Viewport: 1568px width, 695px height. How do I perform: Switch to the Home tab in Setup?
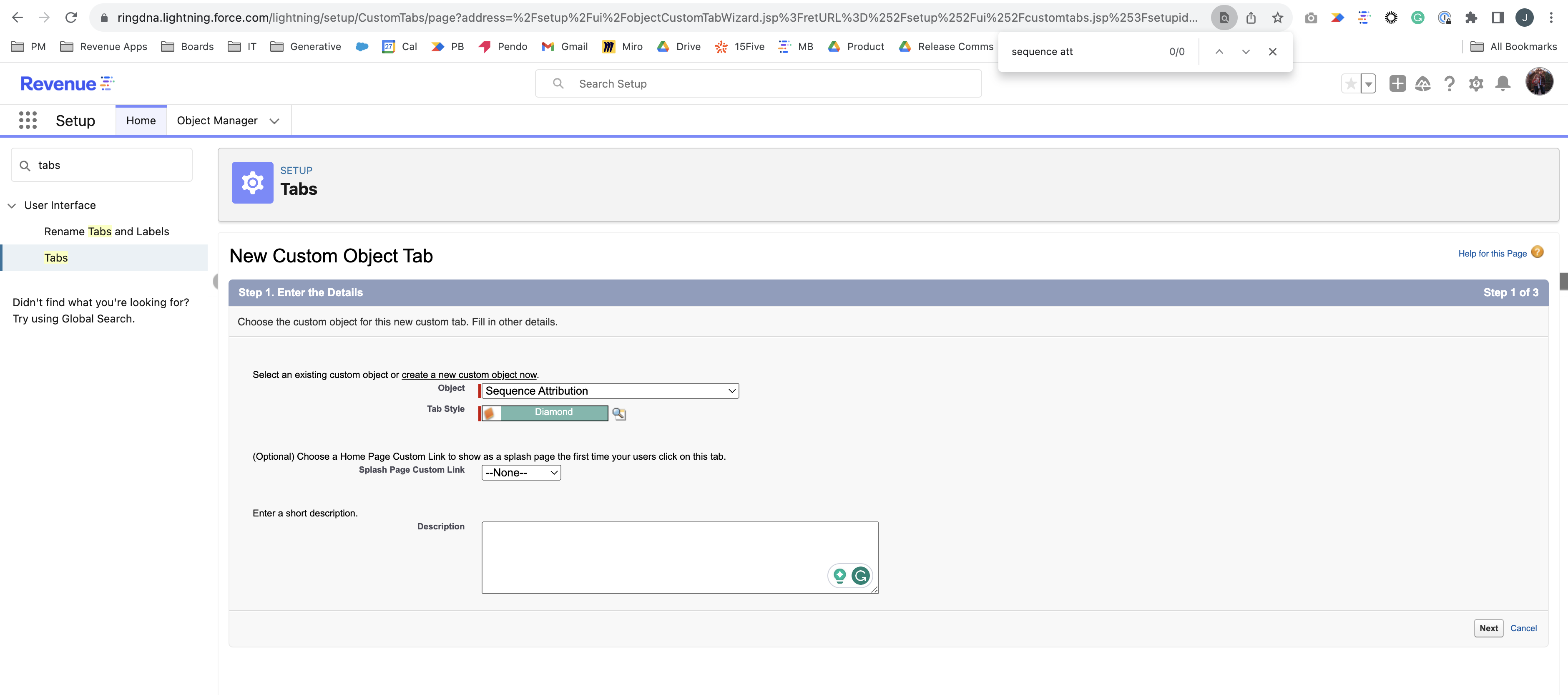point(141,120)
